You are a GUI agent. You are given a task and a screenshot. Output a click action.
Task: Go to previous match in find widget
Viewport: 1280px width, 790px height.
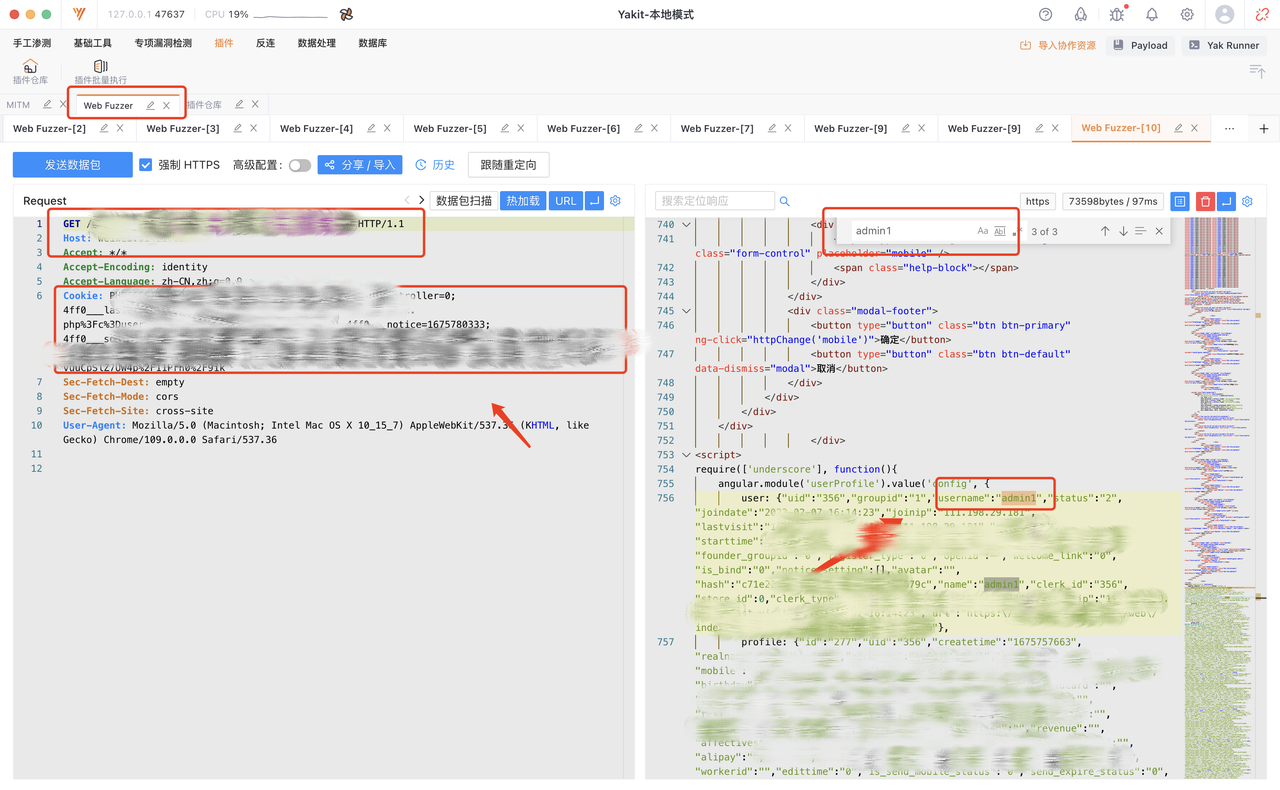click(x=1105, y=231)
